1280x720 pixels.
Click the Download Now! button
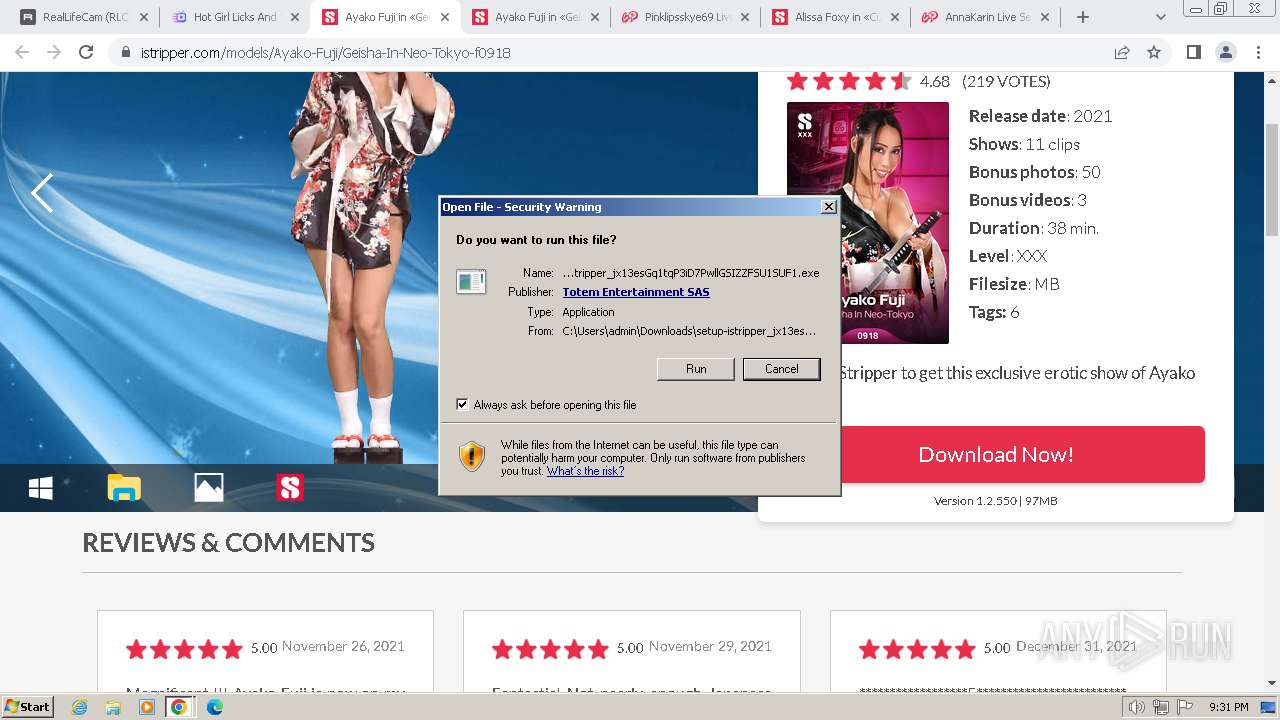pos(996,454)
